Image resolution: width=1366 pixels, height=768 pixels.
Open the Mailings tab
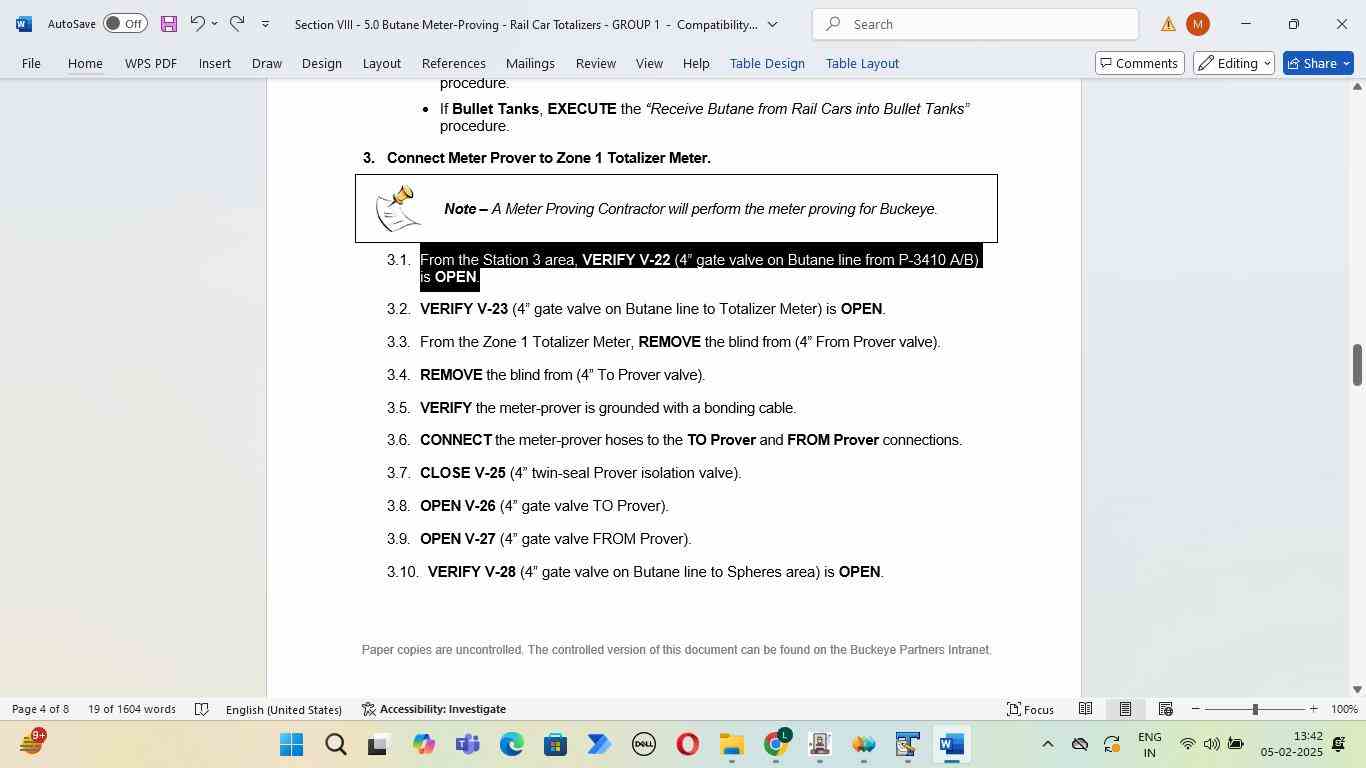click(530, 63)
